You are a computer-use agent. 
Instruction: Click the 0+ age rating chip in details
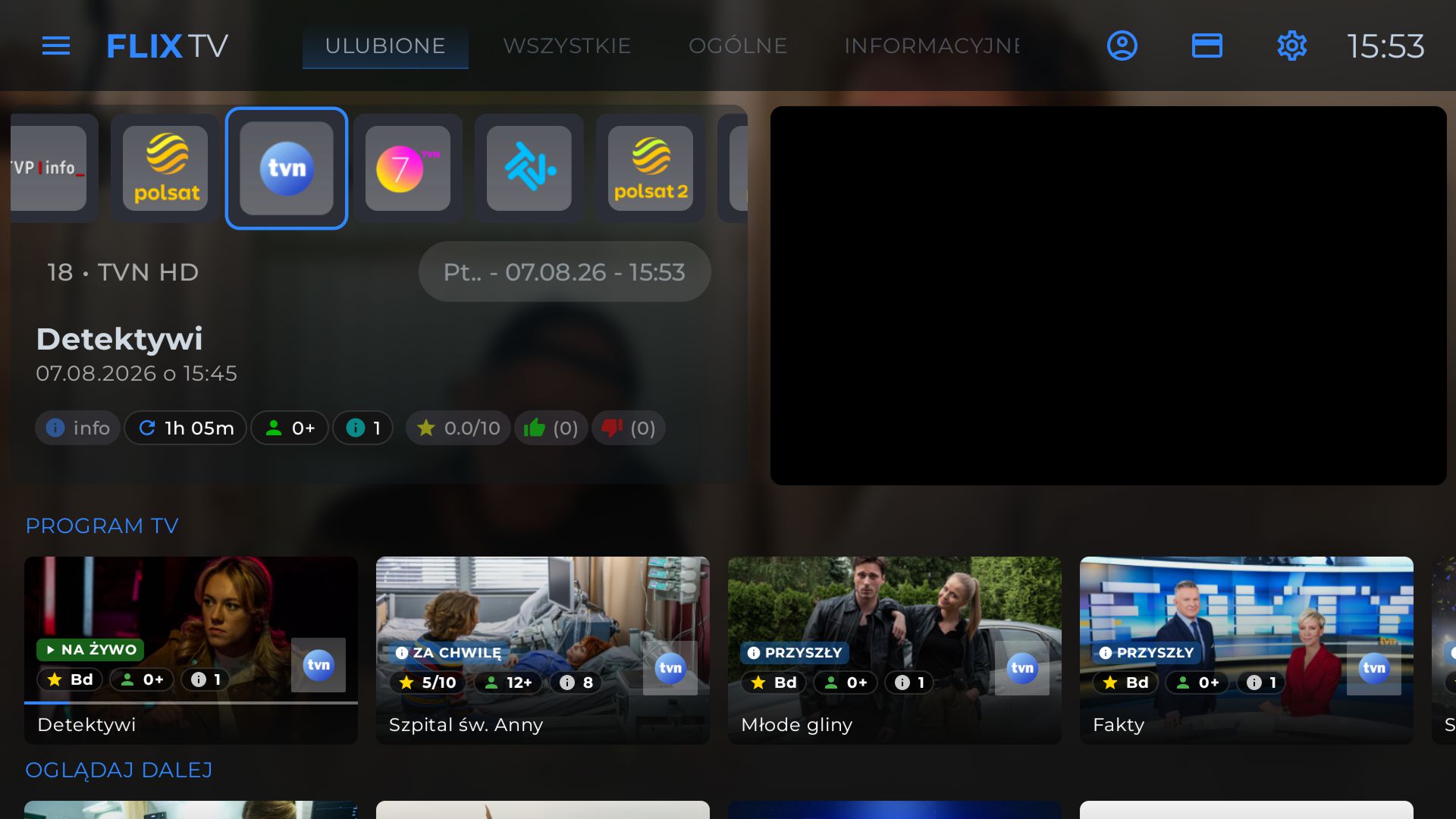click(x=290, y=428)
